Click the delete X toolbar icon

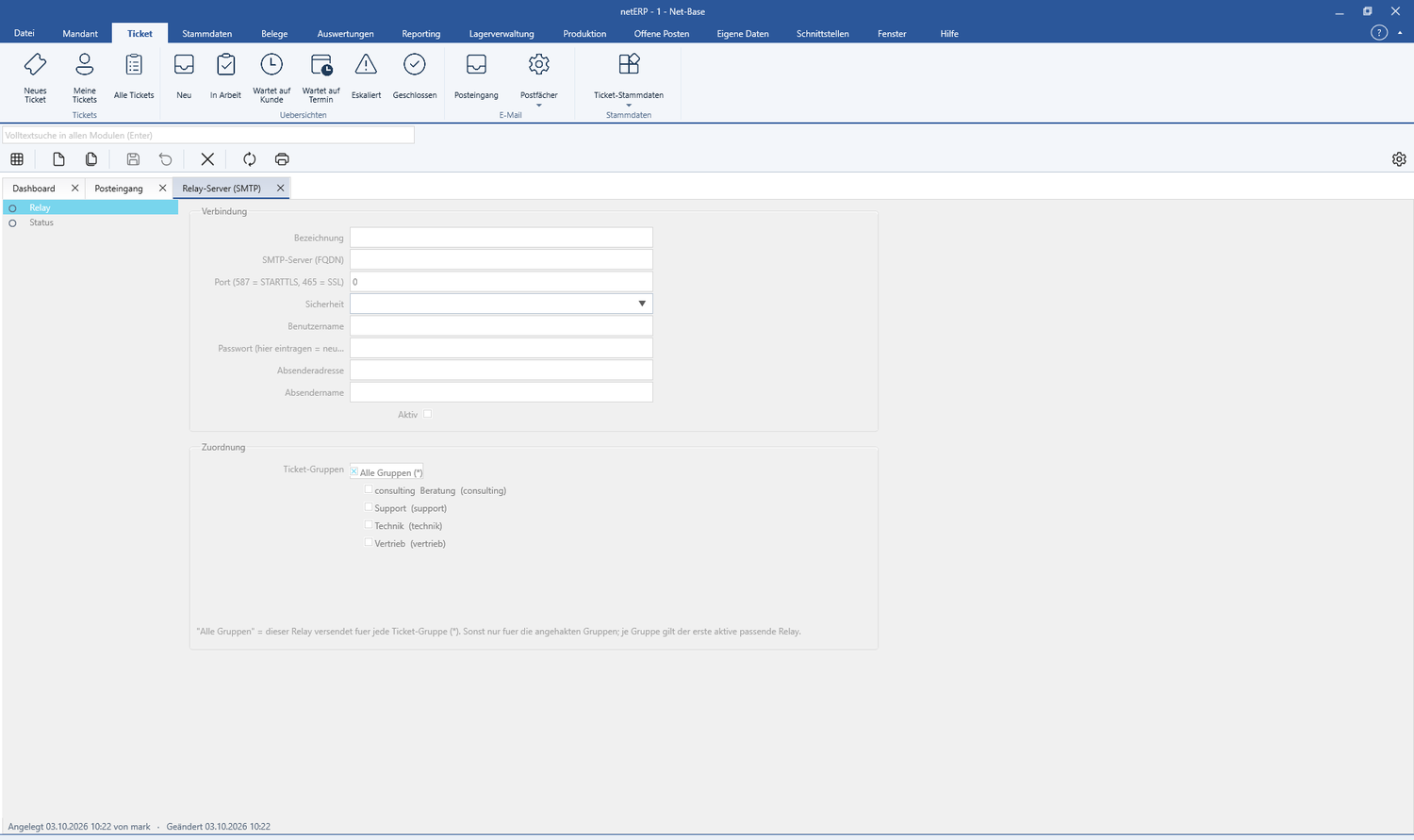point(207,159)
